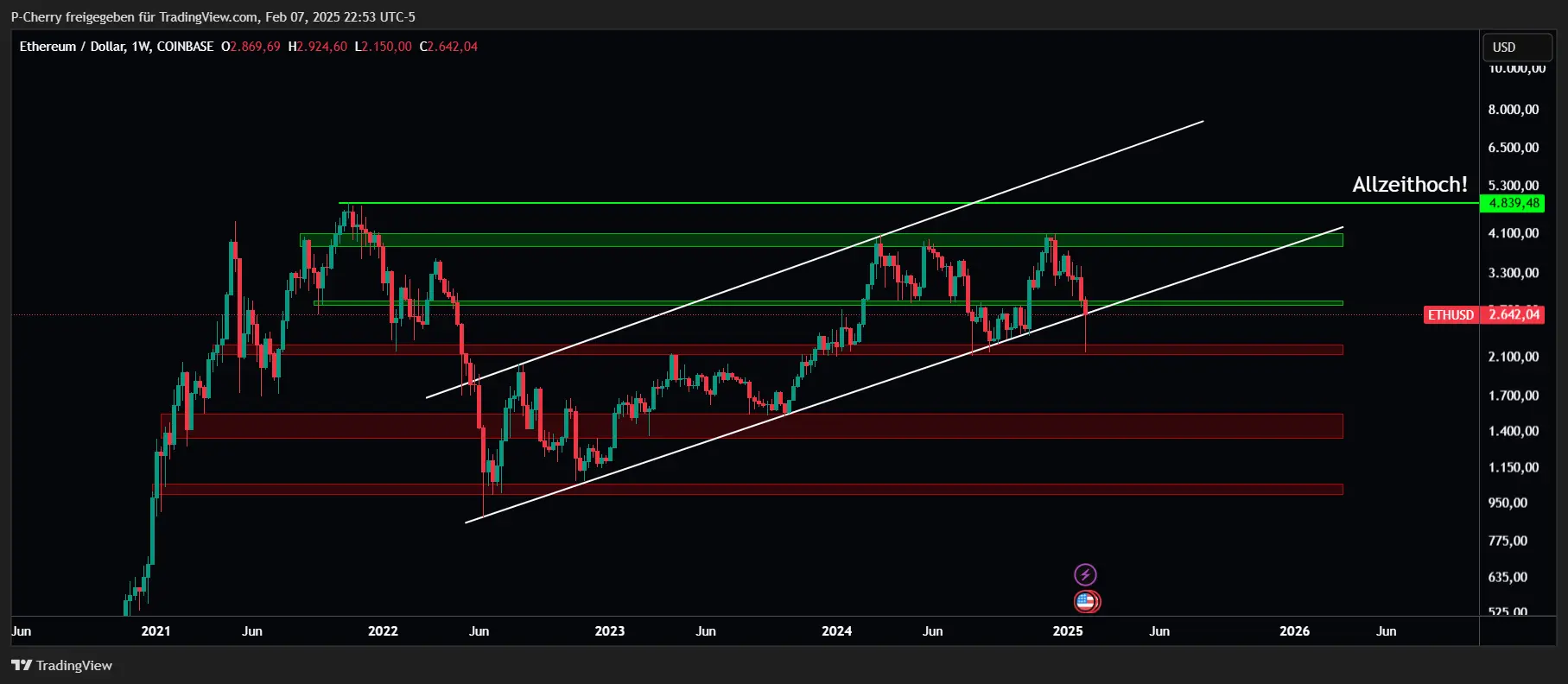
Task: Click the high value H2.924,60
Action: coord(317,47)
